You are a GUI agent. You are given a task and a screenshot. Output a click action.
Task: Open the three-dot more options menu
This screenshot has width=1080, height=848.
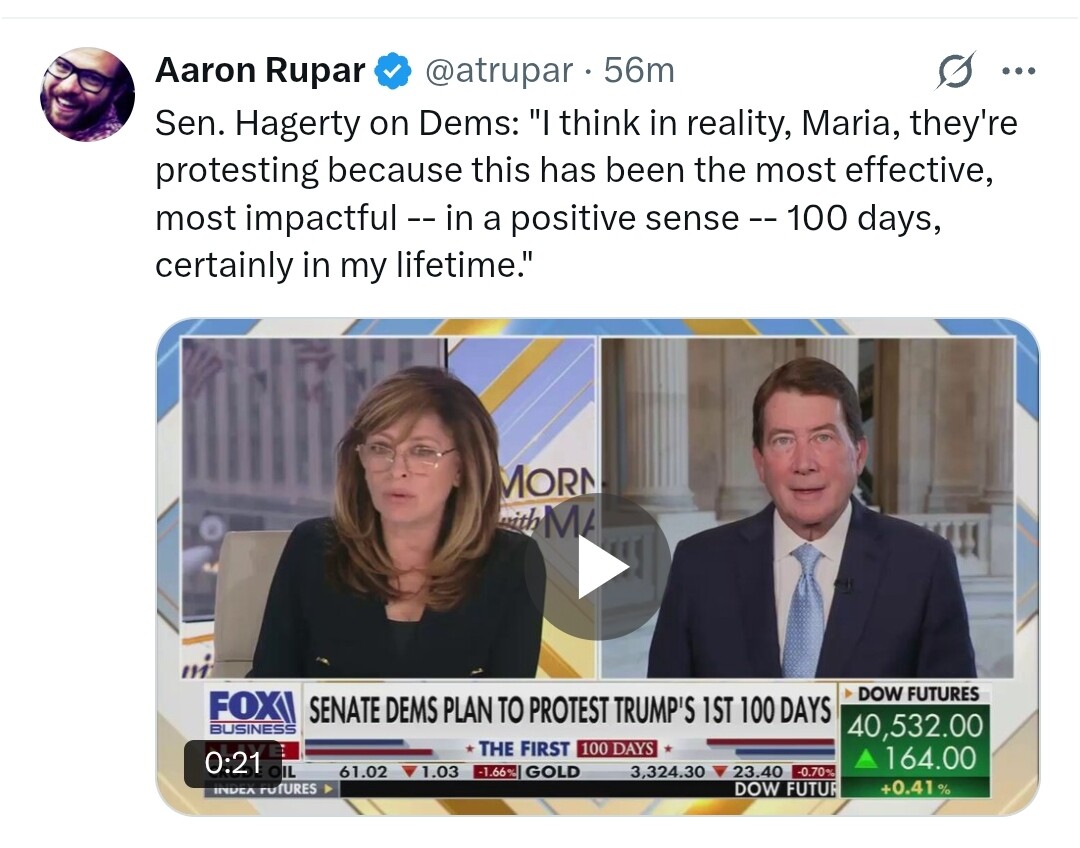pos(1019,70)
